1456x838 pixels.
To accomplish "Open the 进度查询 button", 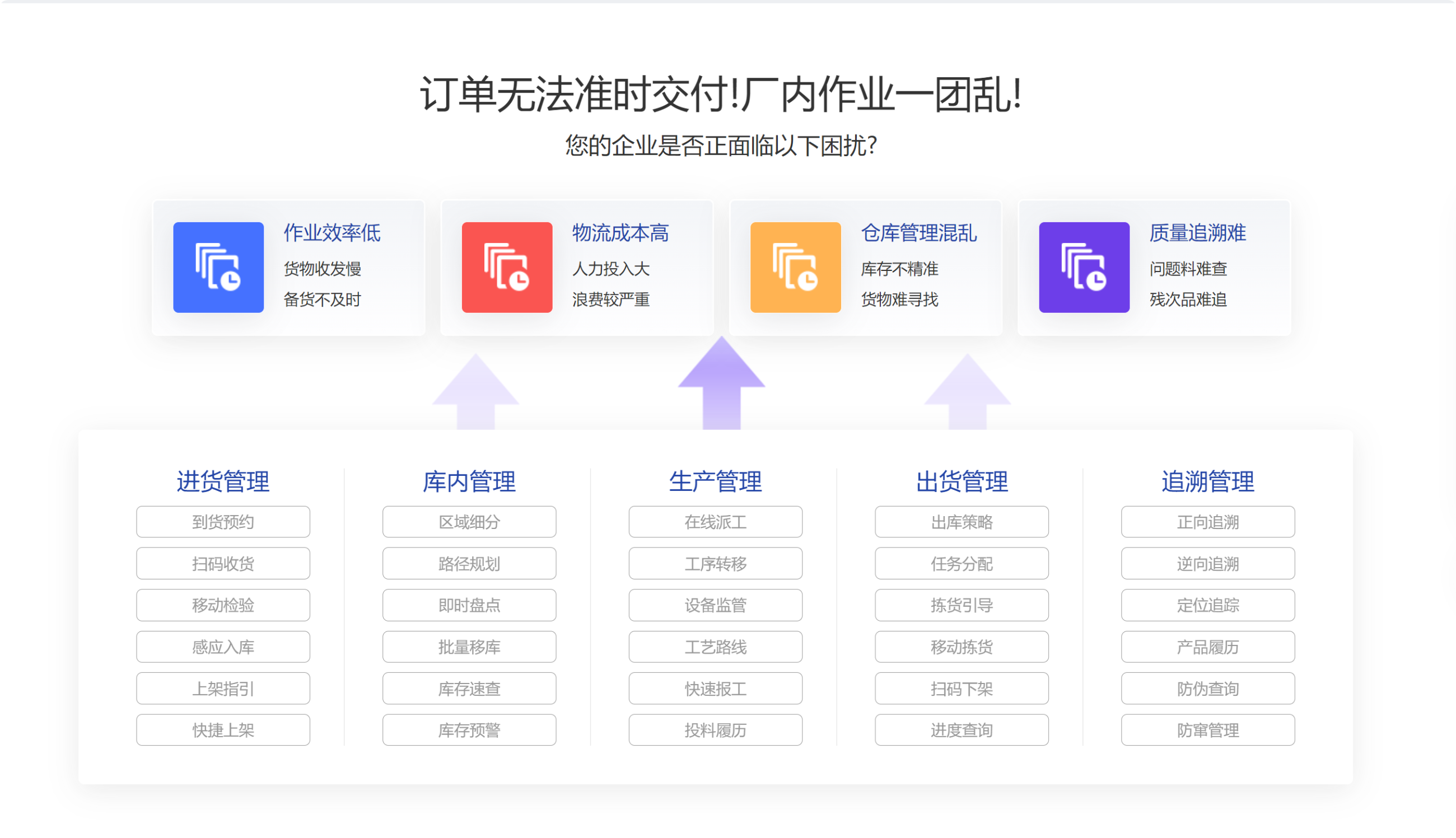I will (x=962, y=730).
